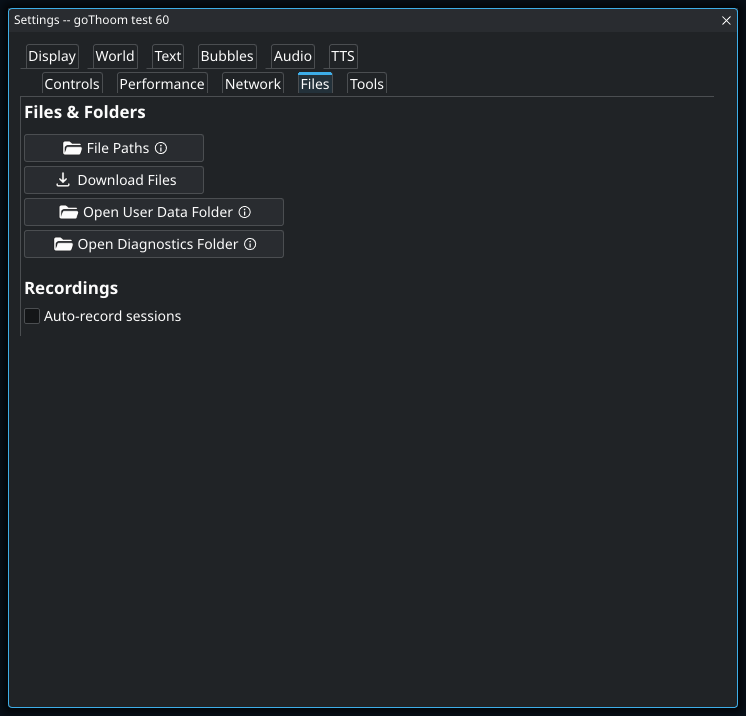Switch to the TTS tab
The image size is (746, 716).
click(x=343, y=56)
